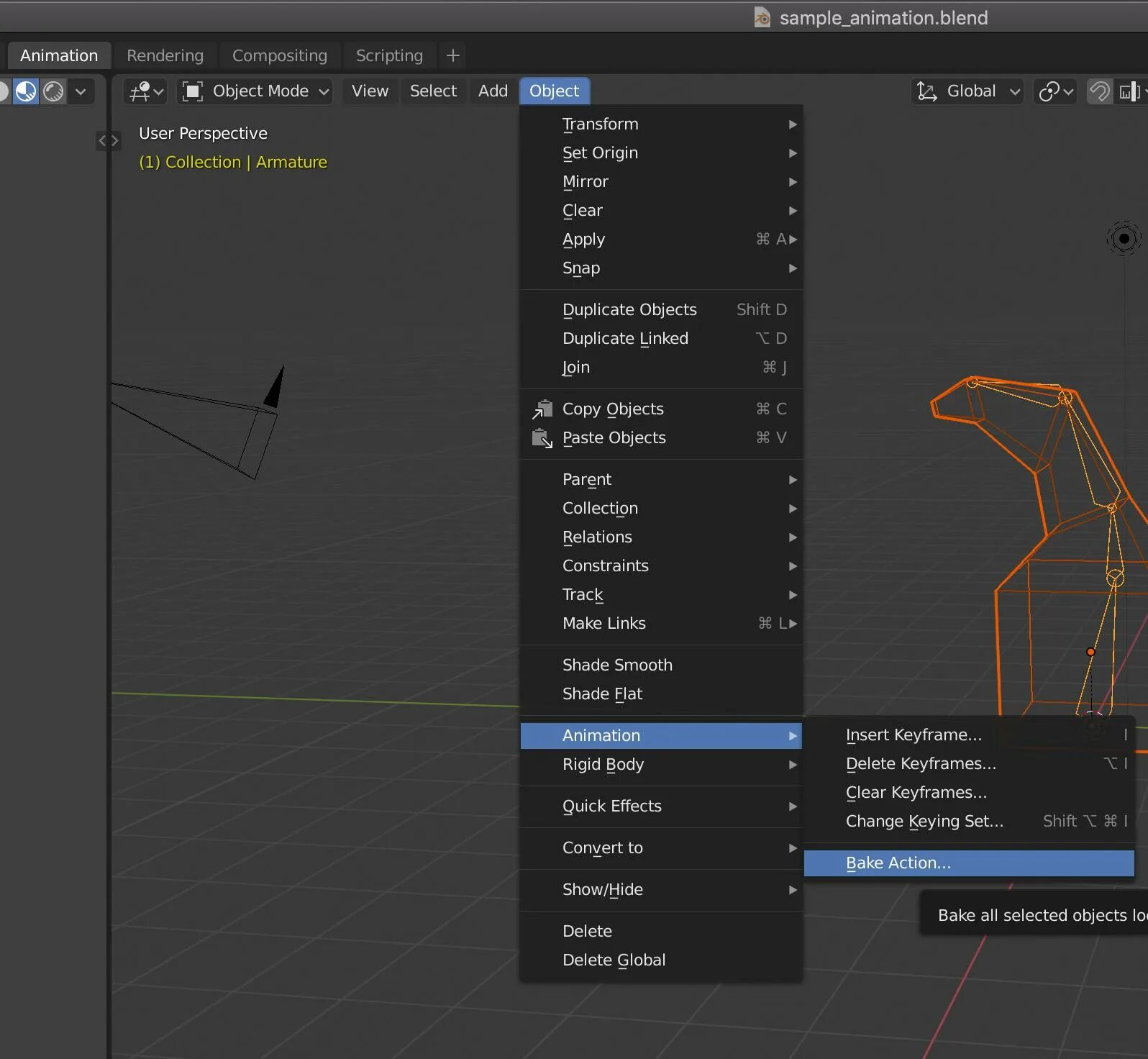Open the Select menu in header
Screen dimensions: 1148x1059
(433, 91)
